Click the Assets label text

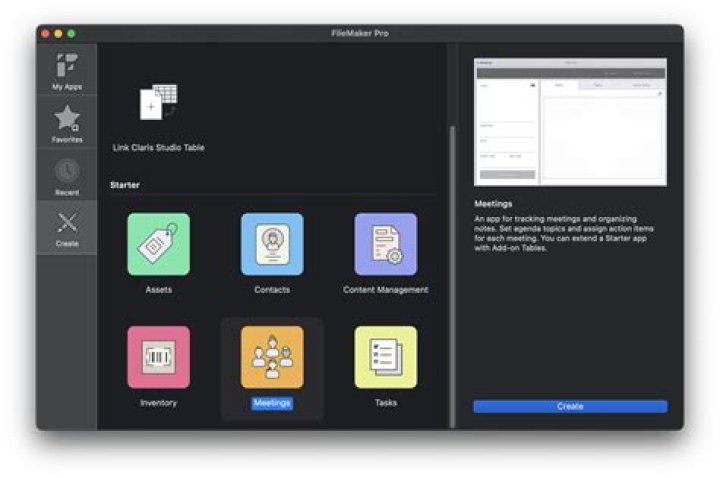[x=158, y=290]
